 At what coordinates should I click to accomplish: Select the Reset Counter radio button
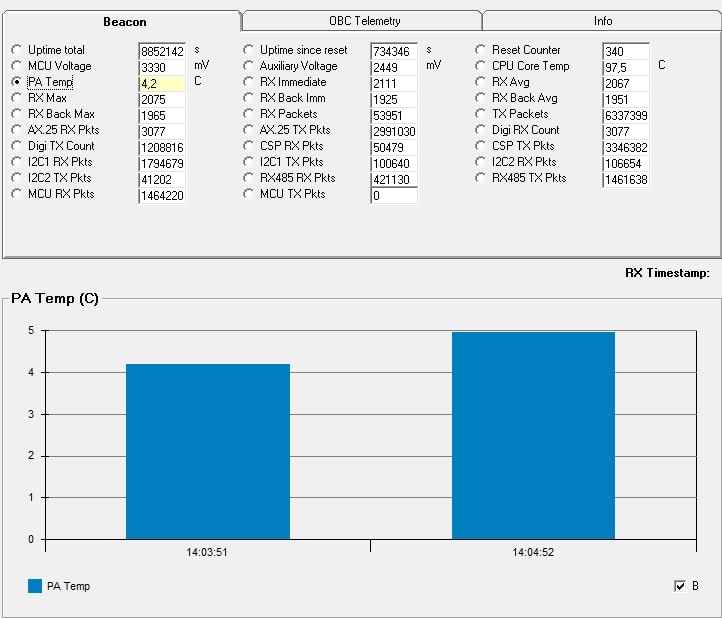coord(481,50)
